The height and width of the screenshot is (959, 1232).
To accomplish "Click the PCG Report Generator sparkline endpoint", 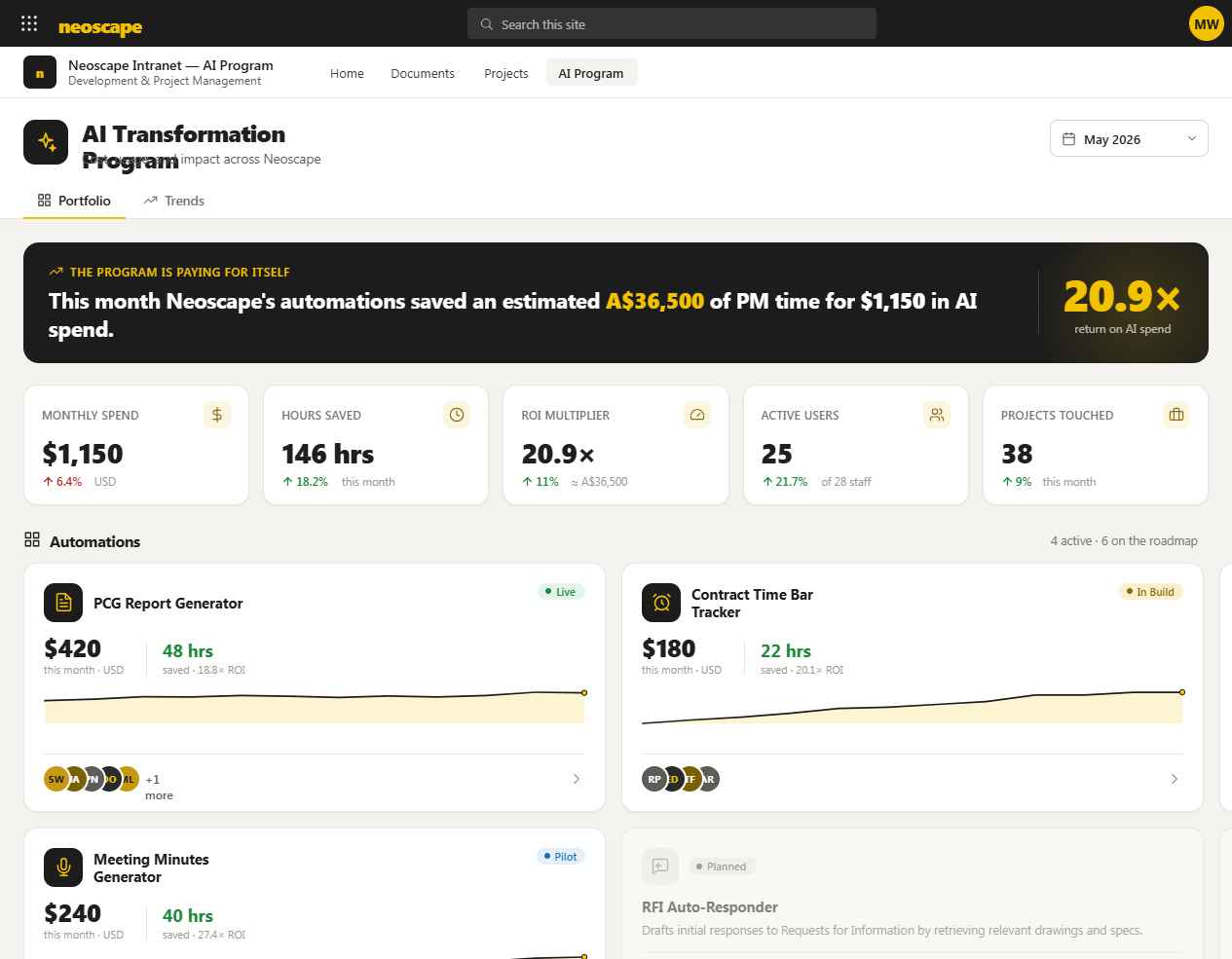I will coord(584,692).
